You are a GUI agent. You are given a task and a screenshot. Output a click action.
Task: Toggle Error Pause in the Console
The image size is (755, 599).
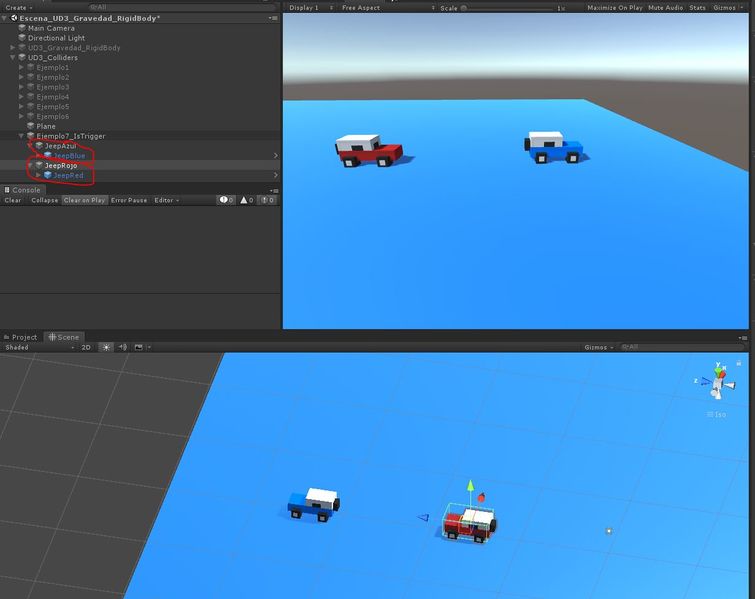[129, 200]
